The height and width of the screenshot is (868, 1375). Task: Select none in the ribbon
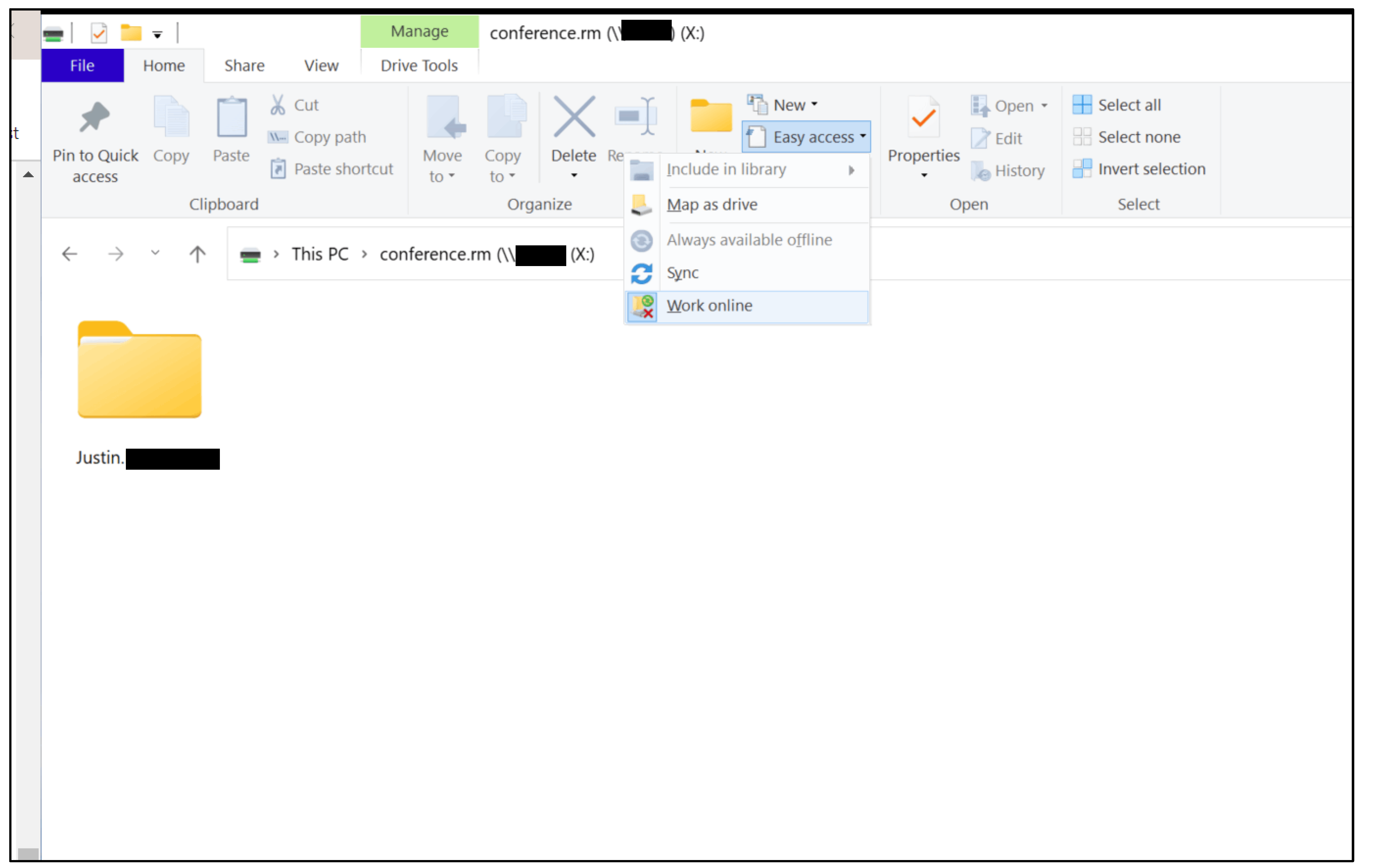click(x=1138, y=137)
